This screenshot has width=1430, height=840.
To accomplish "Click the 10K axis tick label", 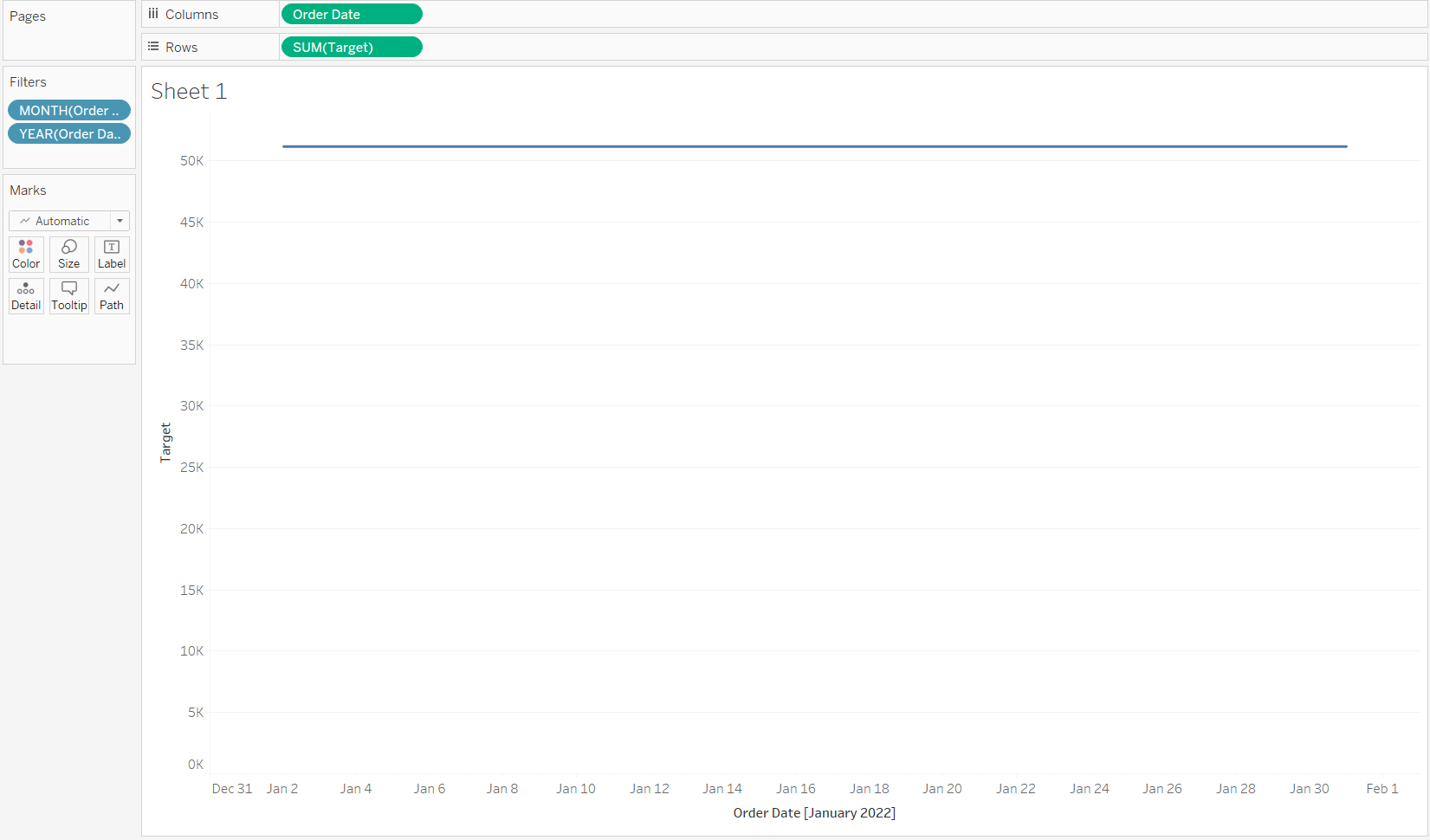I will [x=192, y=650].
